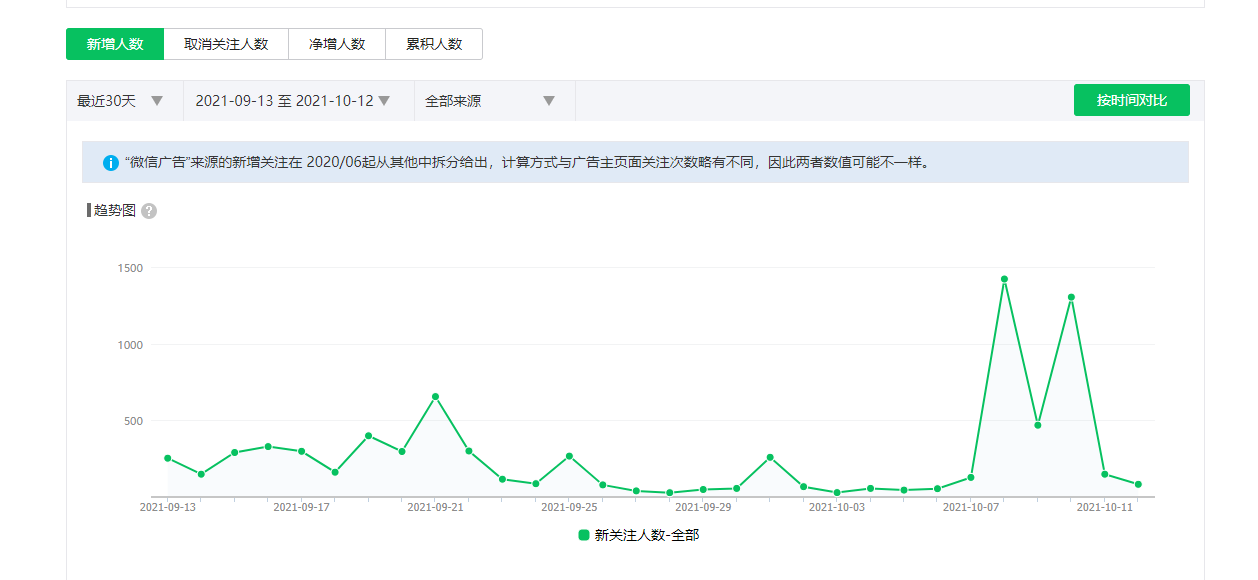Click the second peak point near 2021-10-10
This screenshot has width=1258, height=580.
tap(1071, 297)
